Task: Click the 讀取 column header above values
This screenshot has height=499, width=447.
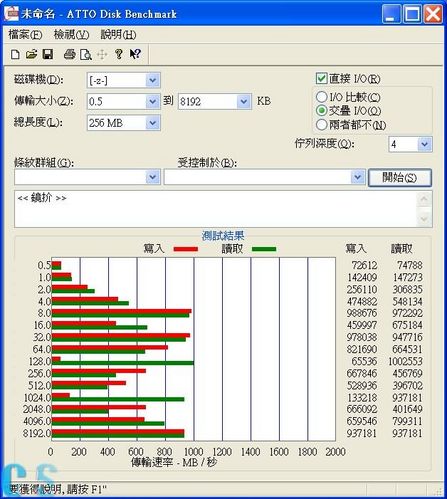Action: (401, 249)
